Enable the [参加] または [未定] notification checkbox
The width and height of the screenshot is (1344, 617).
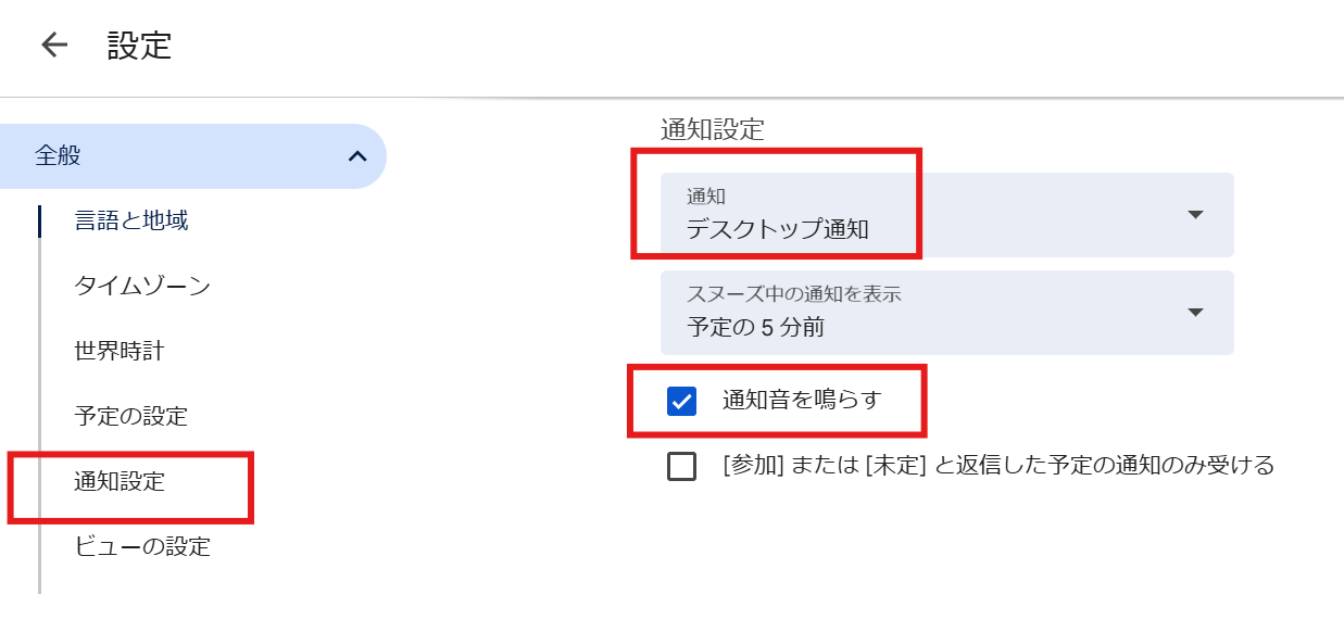click(x=681, y=466)
